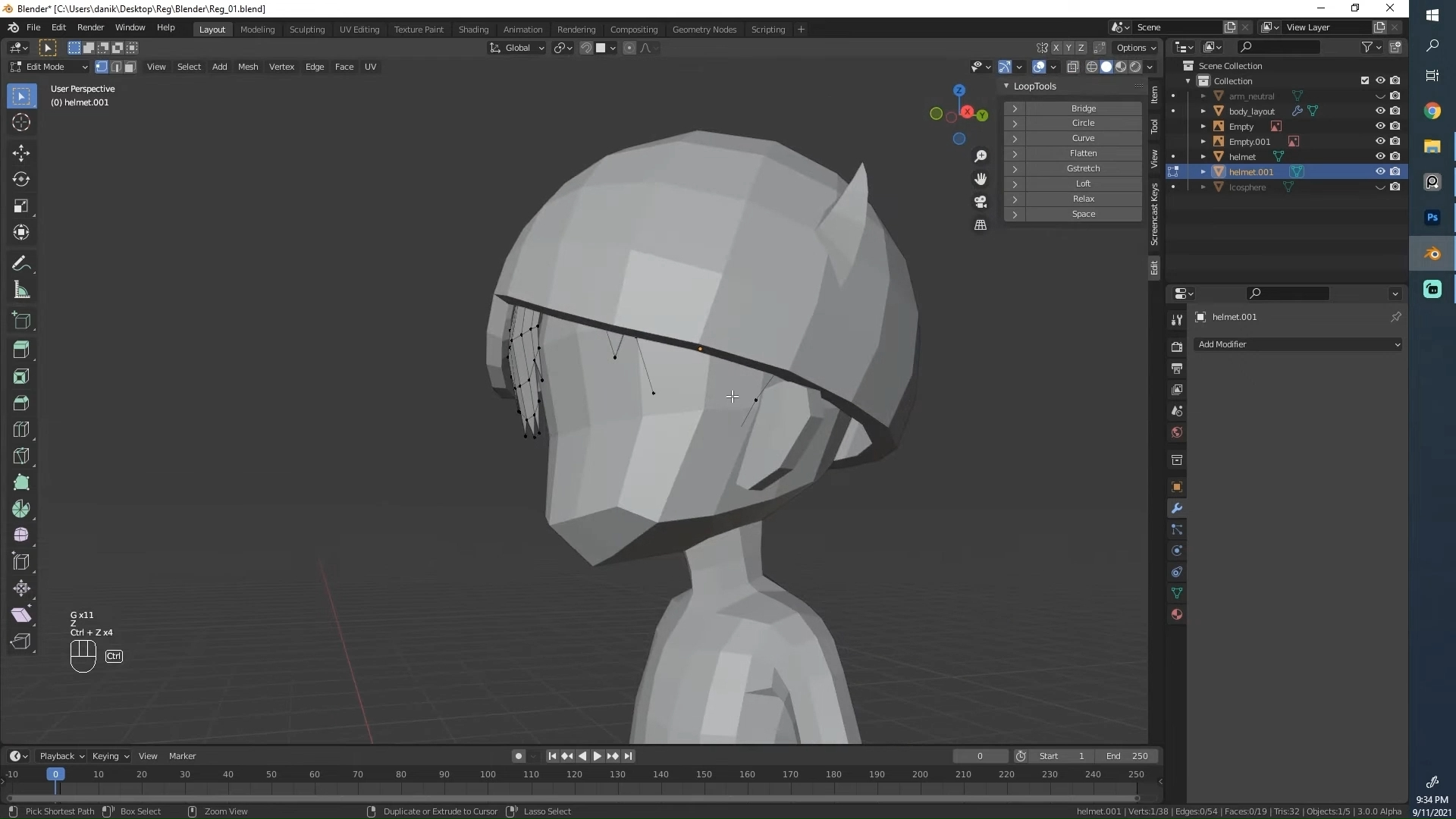Open Render Properties tab
Screen dimensions: 1456x819
coord(1176,346)
